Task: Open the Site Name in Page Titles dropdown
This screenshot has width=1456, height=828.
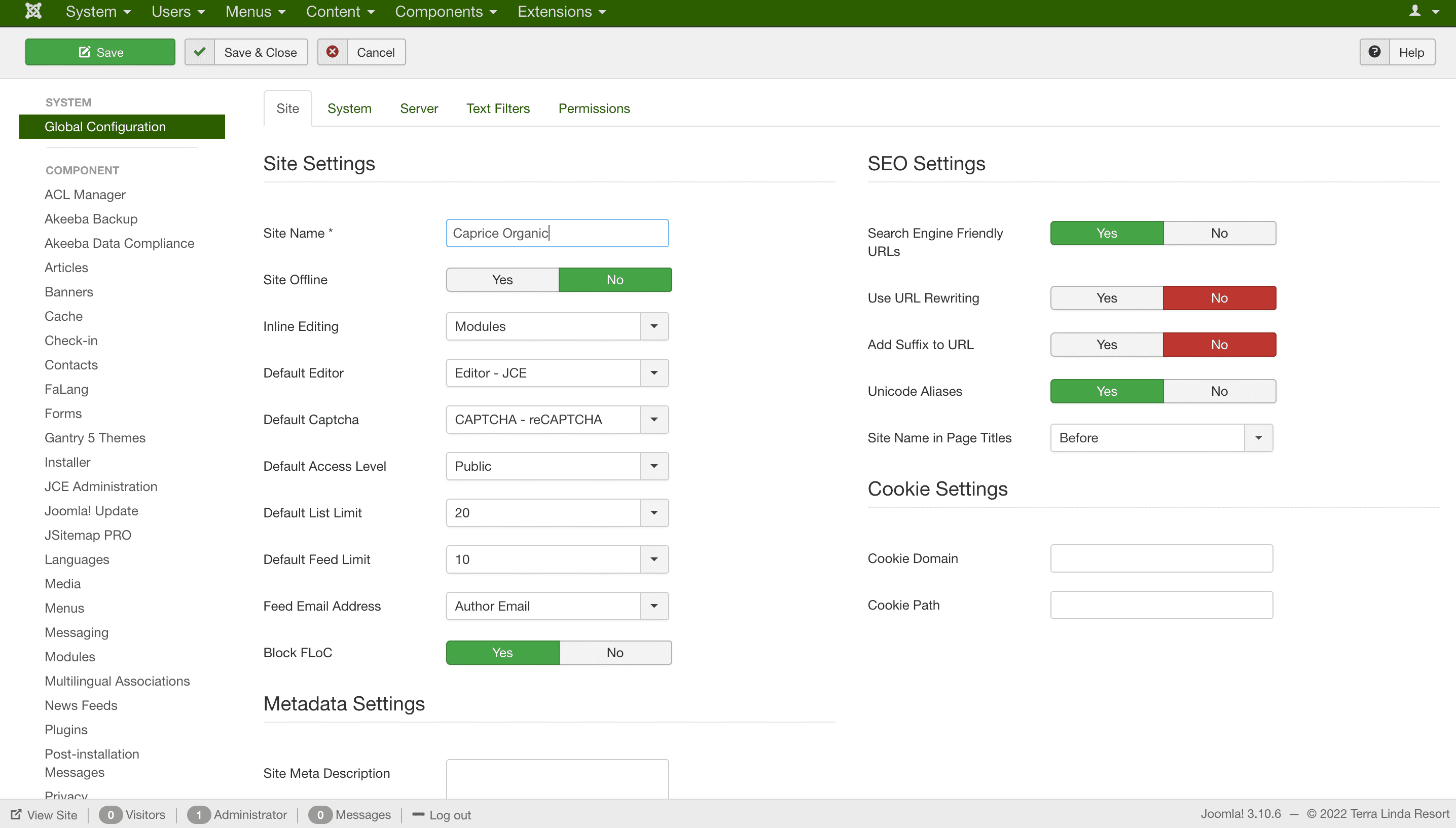Action: pos(1161,438)
